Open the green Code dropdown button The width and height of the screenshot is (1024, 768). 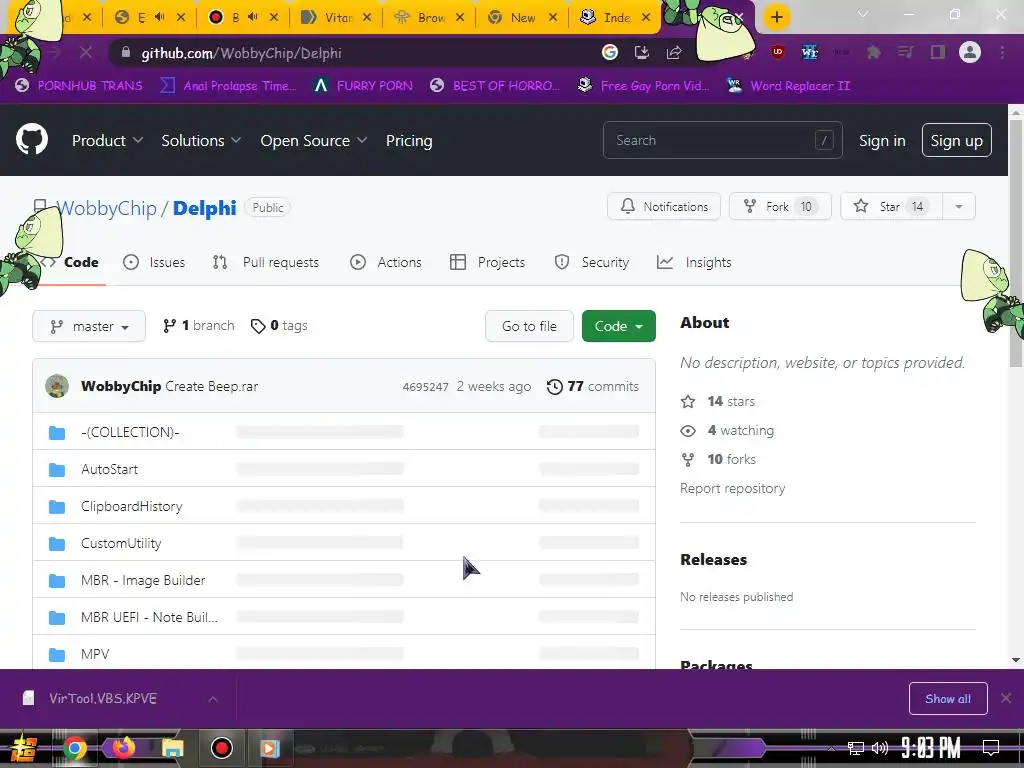(618, 326)
